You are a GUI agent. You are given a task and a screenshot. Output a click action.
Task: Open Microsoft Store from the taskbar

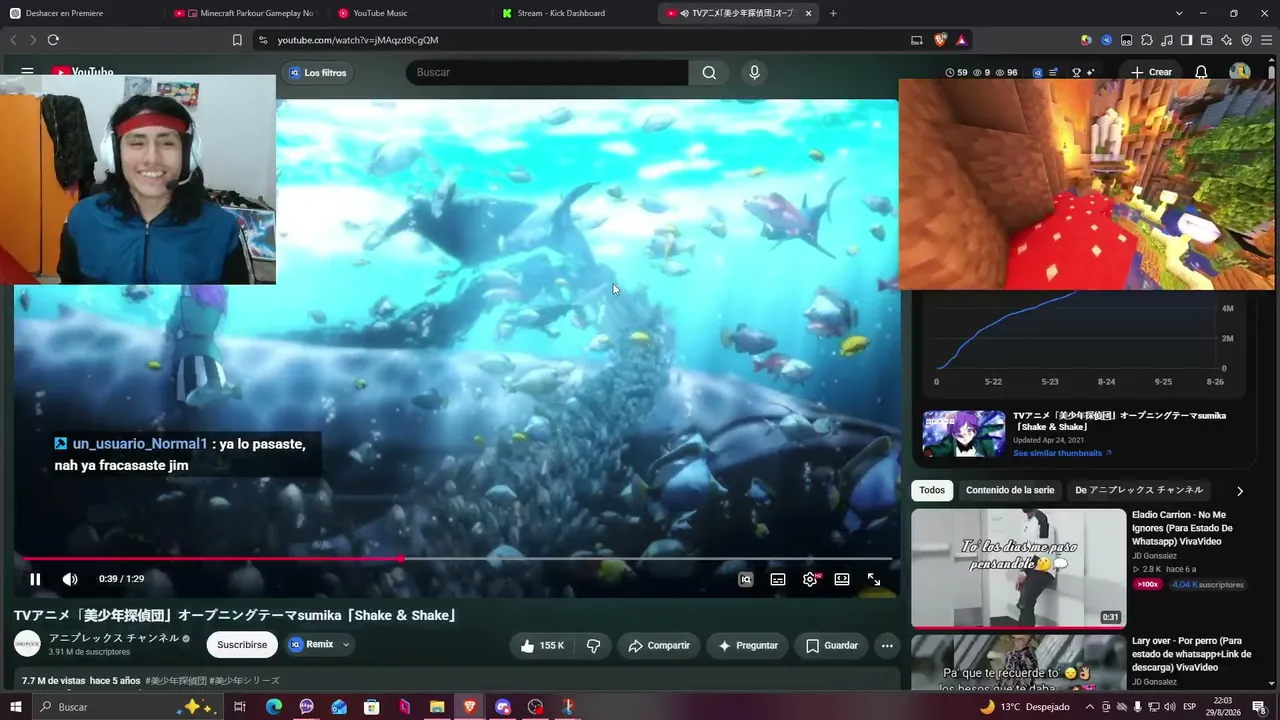coord(371,707)
